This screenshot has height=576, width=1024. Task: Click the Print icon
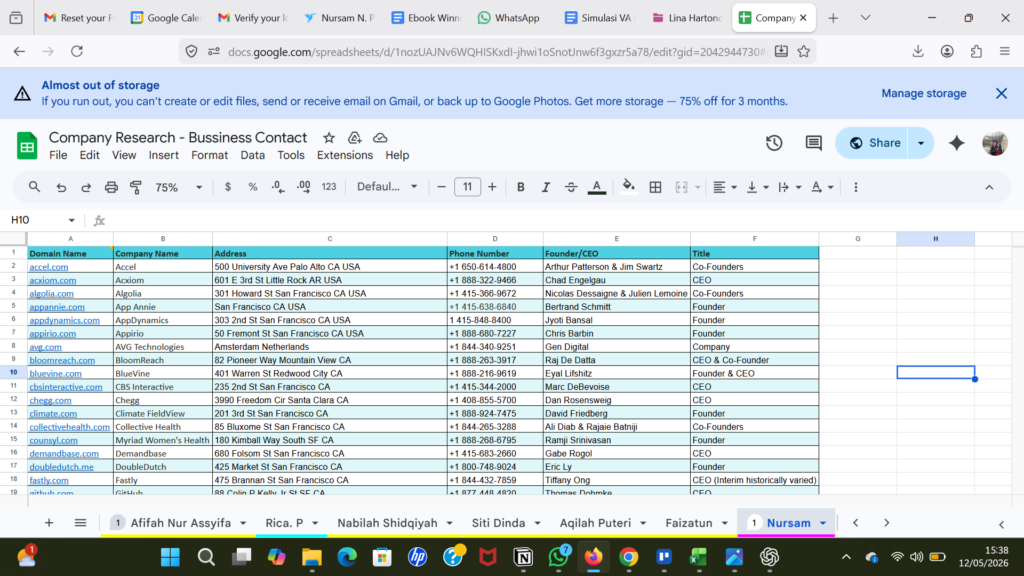pyautogui.click(x=111, y=187)
